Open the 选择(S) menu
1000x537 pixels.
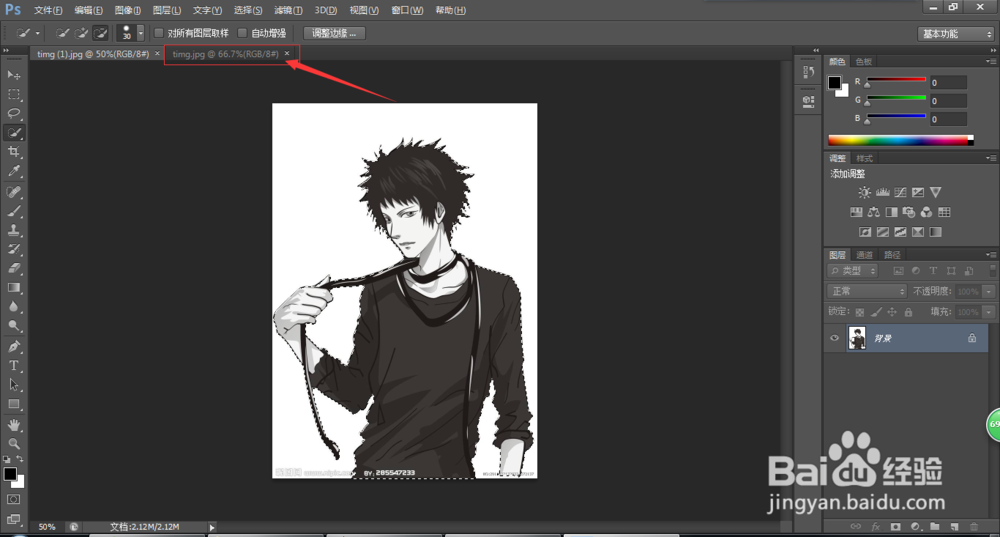click(247, 10)
